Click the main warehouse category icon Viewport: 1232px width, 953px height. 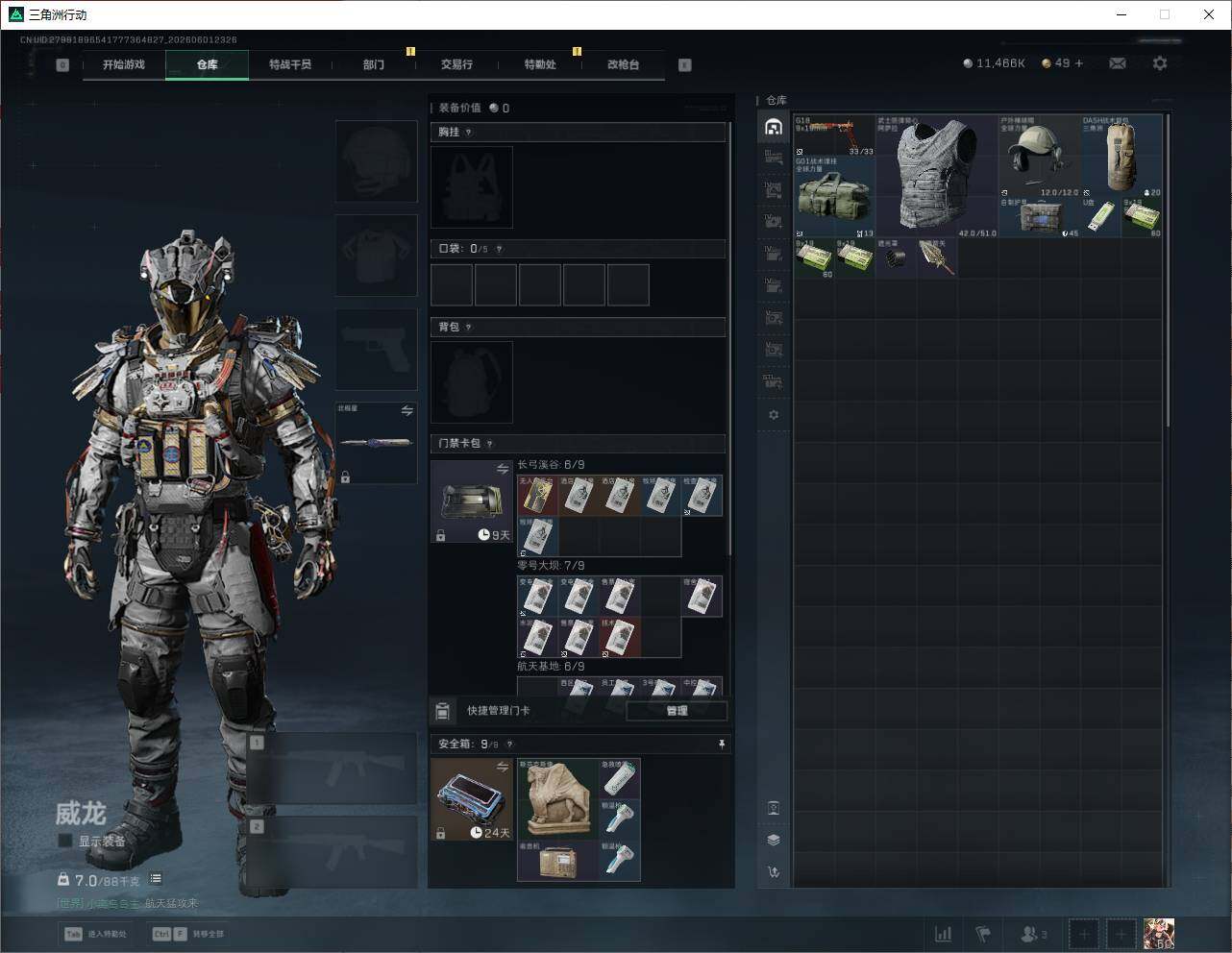coord(774,127)
